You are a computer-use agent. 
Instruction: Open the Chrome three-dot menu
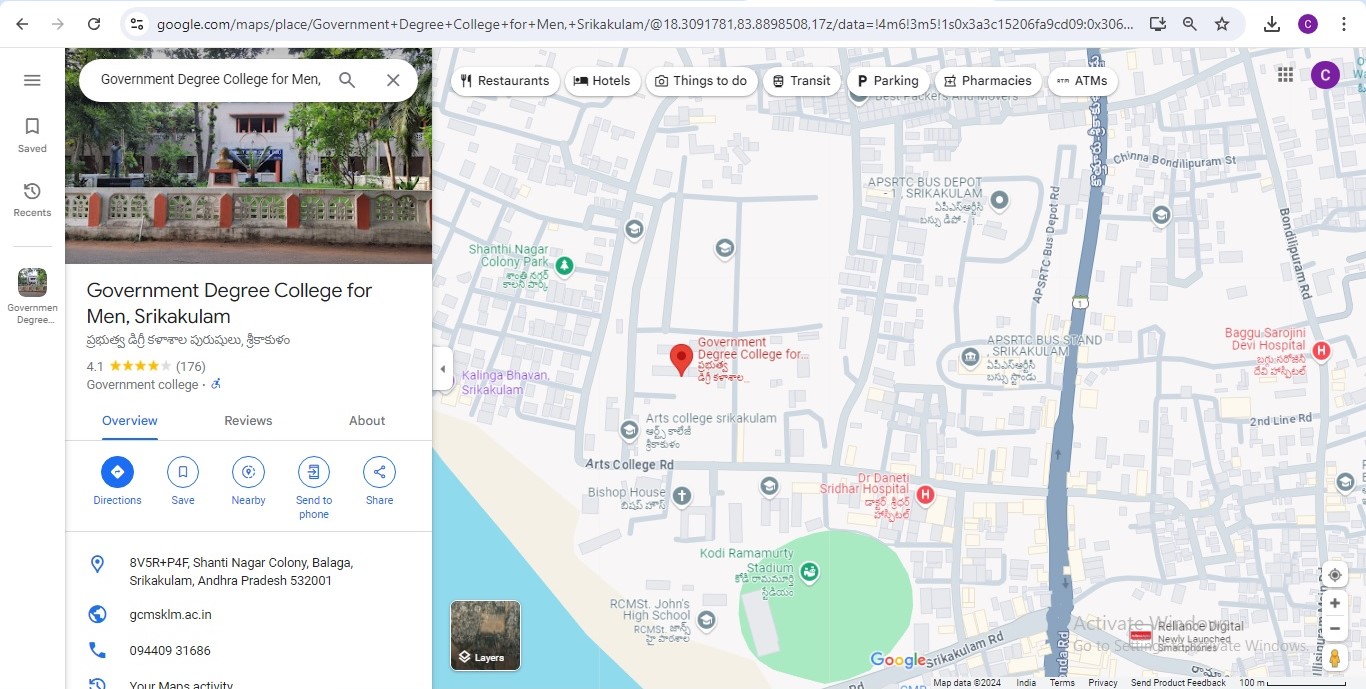pyautogui.click(x=1344, y=24)
